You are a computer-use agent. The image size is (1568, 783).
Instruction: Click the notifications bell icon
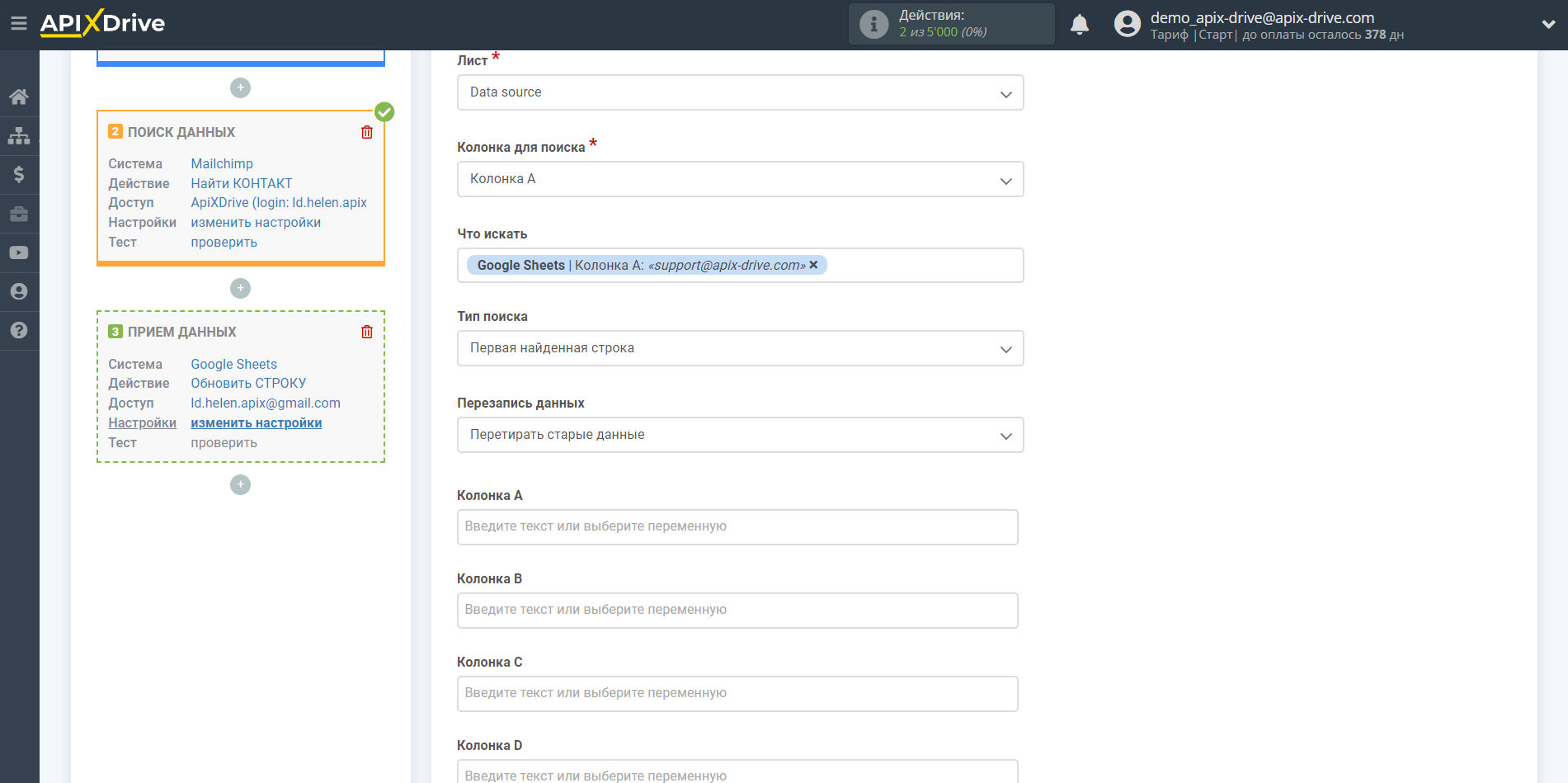point(1080,24)
